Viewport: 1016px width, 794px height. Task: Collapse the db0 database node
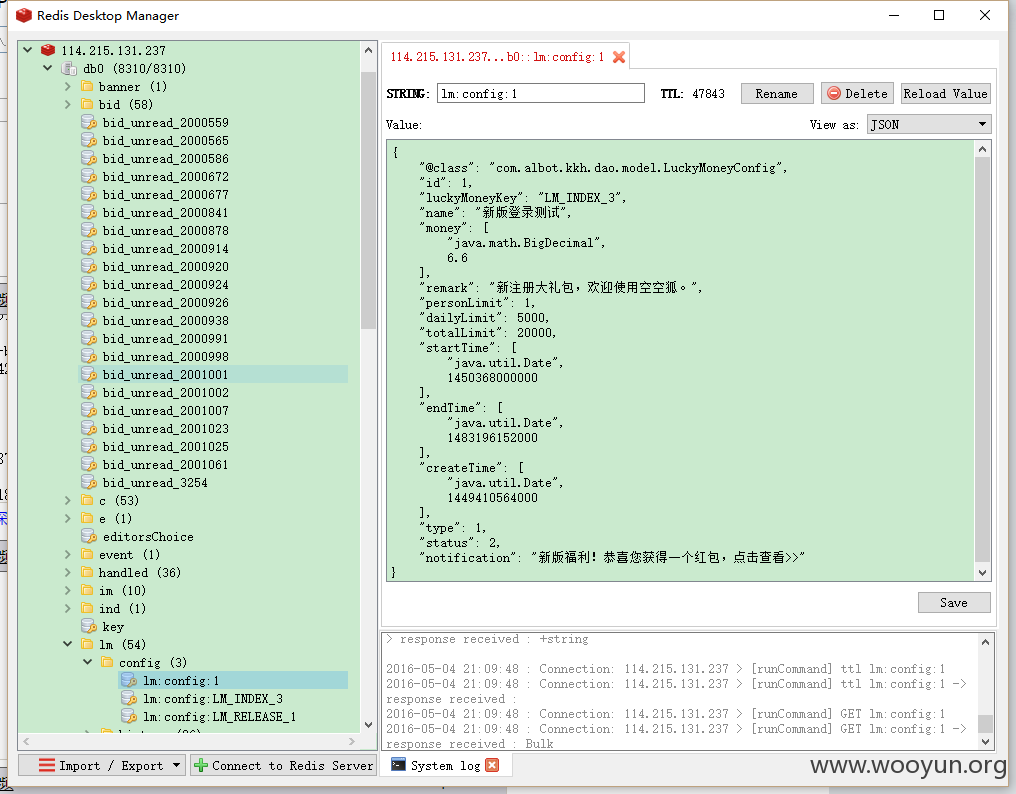[x=48, y=67]
